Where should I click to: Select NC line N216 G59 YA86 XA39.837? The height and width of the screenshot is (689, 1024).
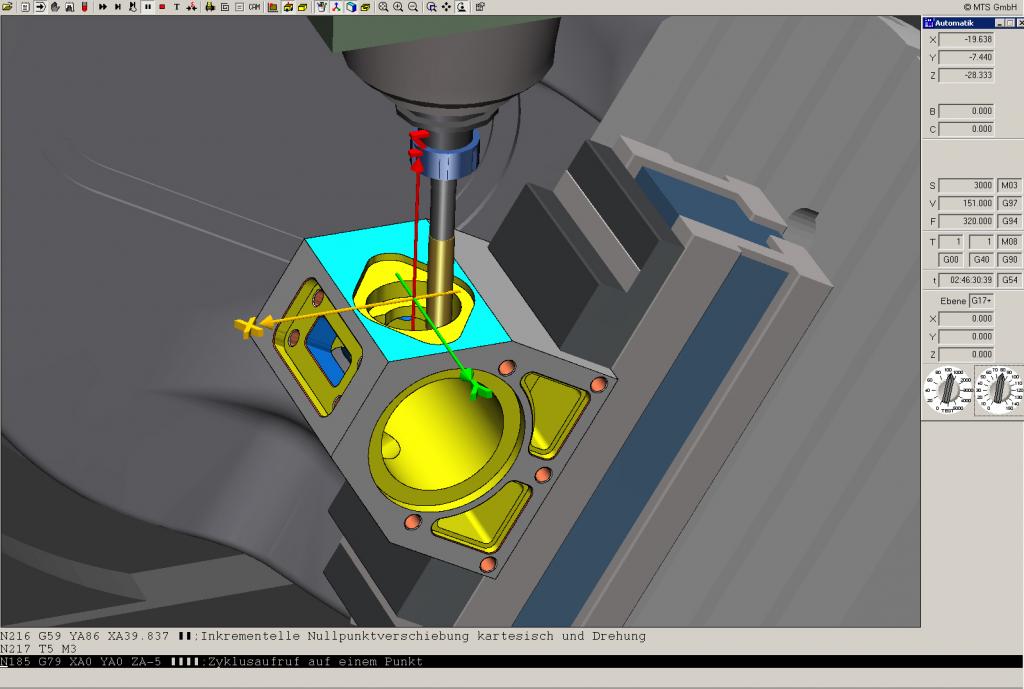pyautogui.click(x=323, y=636)
